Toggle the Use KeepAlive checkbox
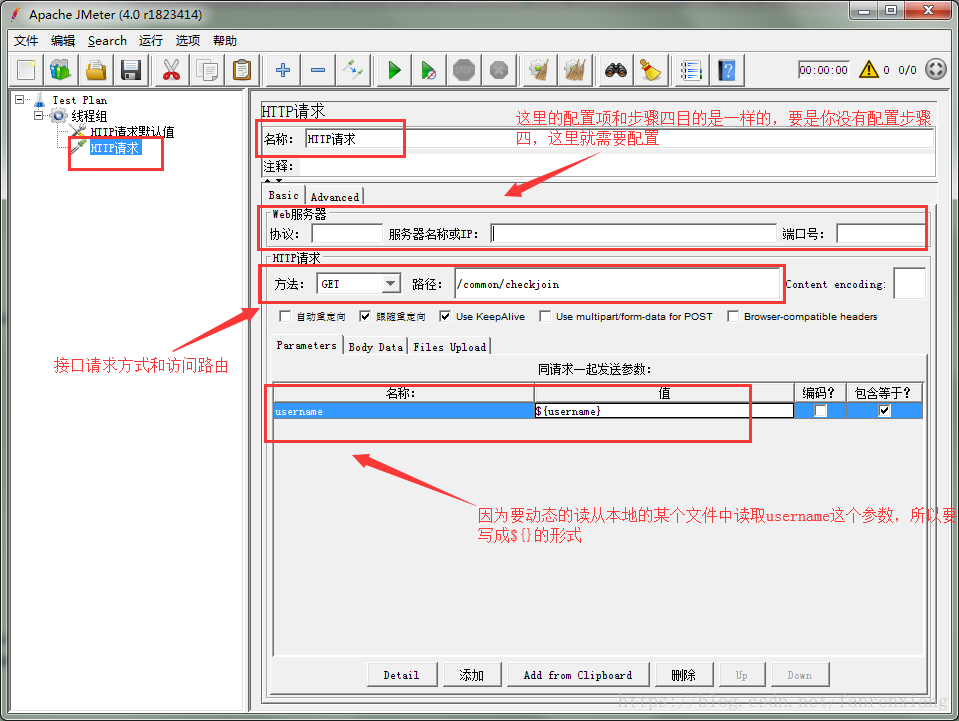The width and height of the screenshot is (959, 721). (445, 316)
